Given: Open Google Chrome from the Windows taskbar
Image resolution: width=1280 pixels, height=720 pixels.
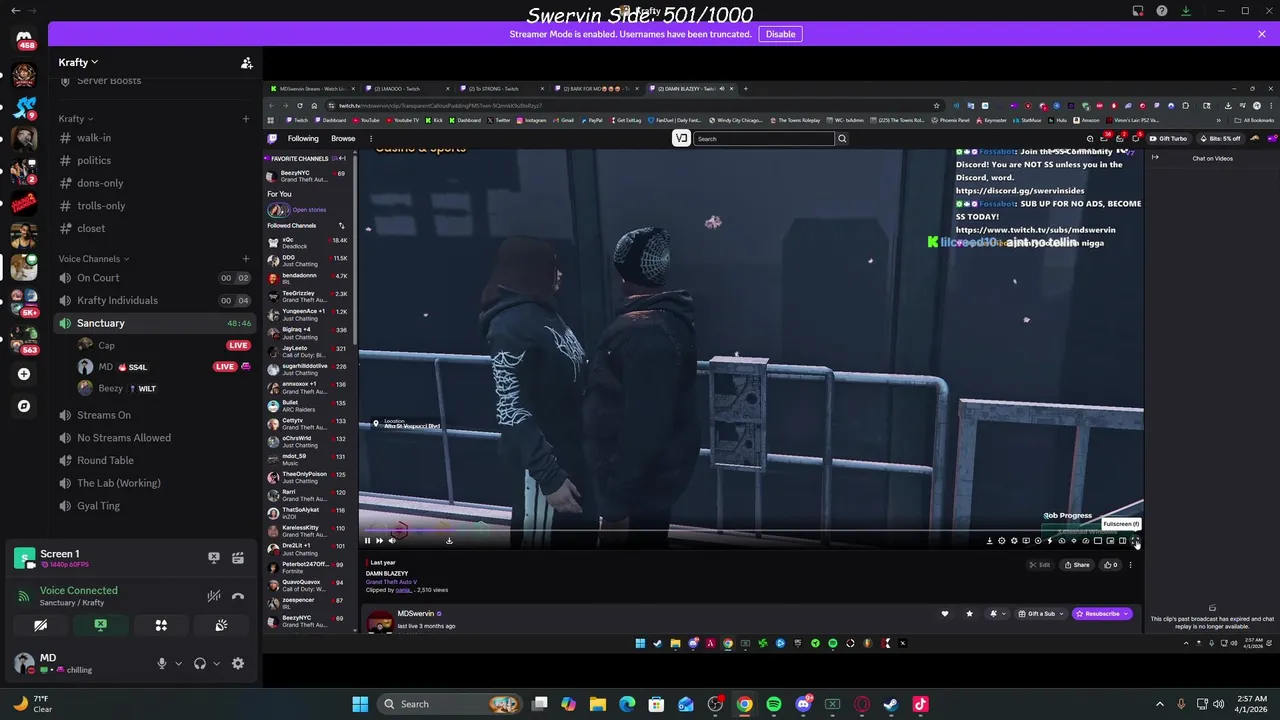Looking at the screenshot, I should 745,704.
